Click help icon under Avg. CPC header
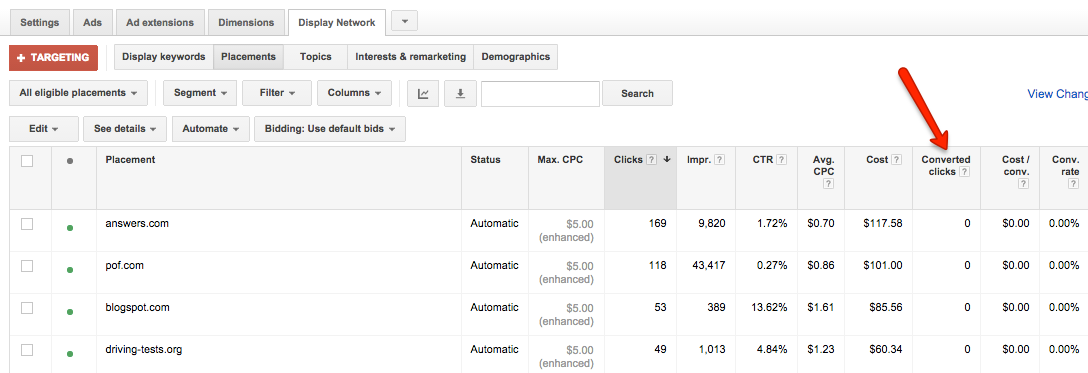This screenshot has width=1088, height=373. (x=829, y=184)
